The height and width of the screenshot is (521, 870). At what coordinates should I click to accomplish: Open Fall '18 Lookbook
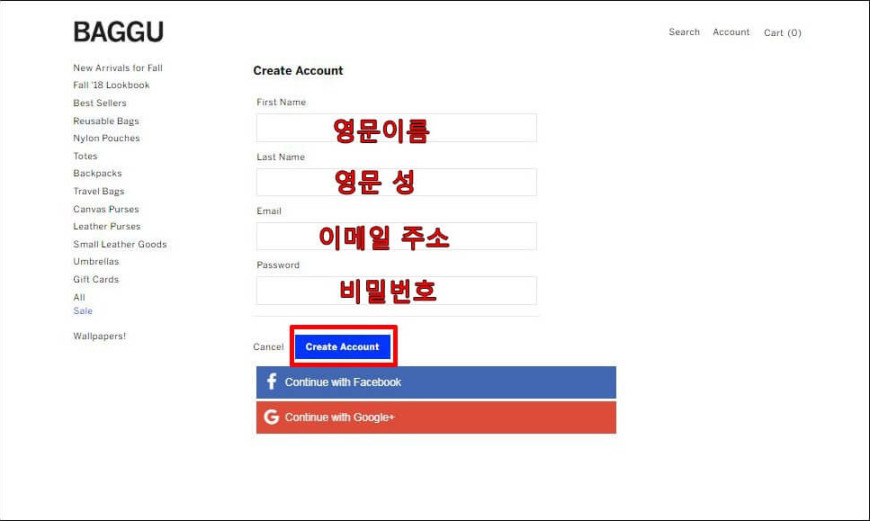pos(111,85)
